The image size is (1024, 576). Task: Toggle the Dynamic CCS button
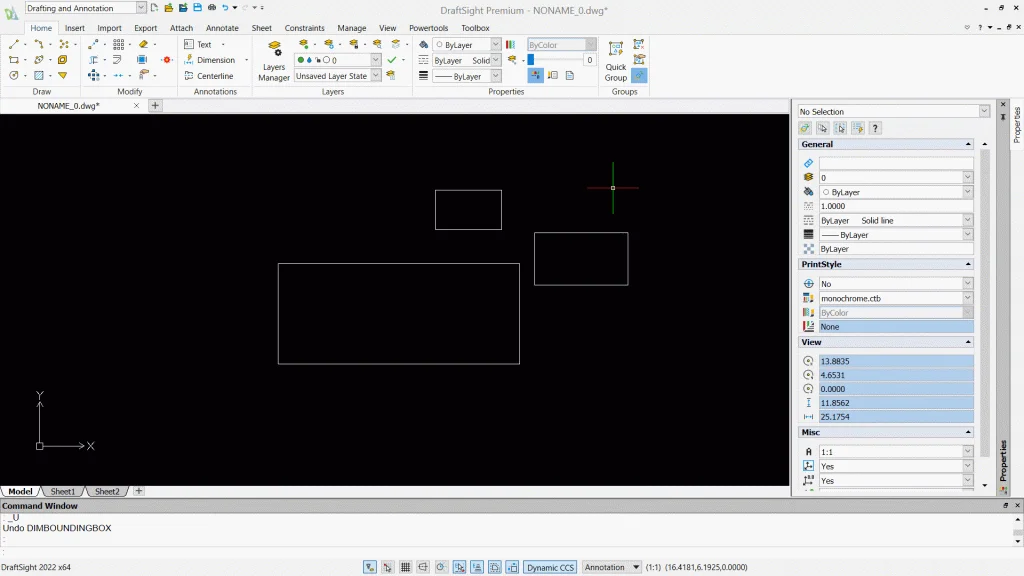551,567
